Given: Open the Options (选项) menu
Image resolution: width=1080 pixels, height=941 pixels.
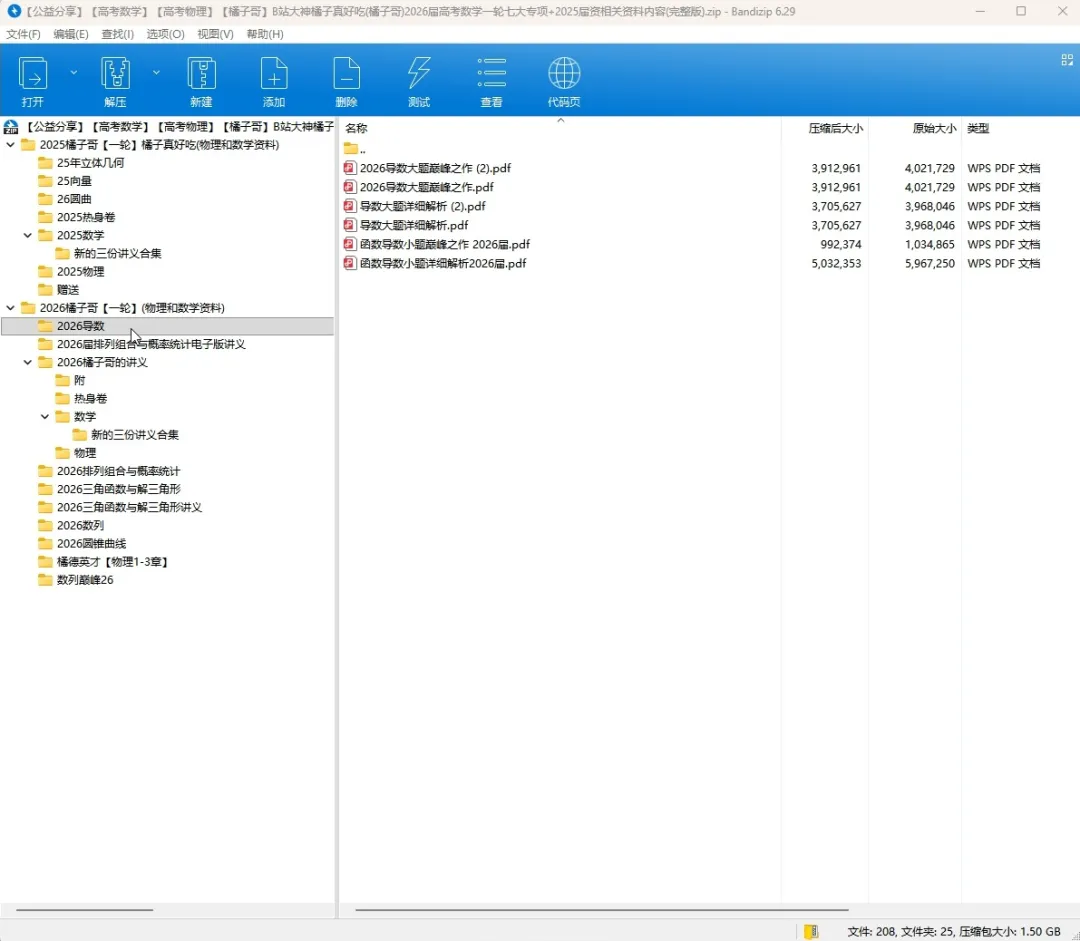Looking at the screenshot, I should tap(165, 34).
